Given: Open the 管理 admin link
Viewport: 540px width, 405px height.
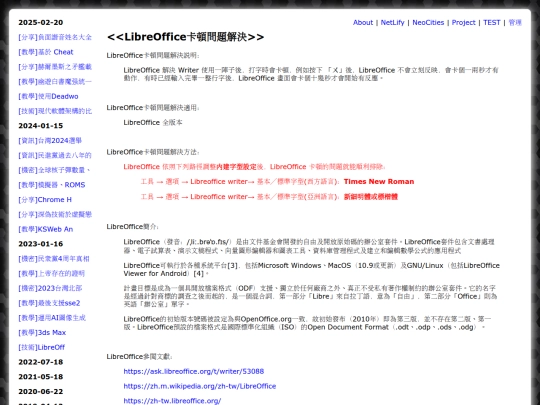Looking at the screenshot, I should [x=515, y=22].
